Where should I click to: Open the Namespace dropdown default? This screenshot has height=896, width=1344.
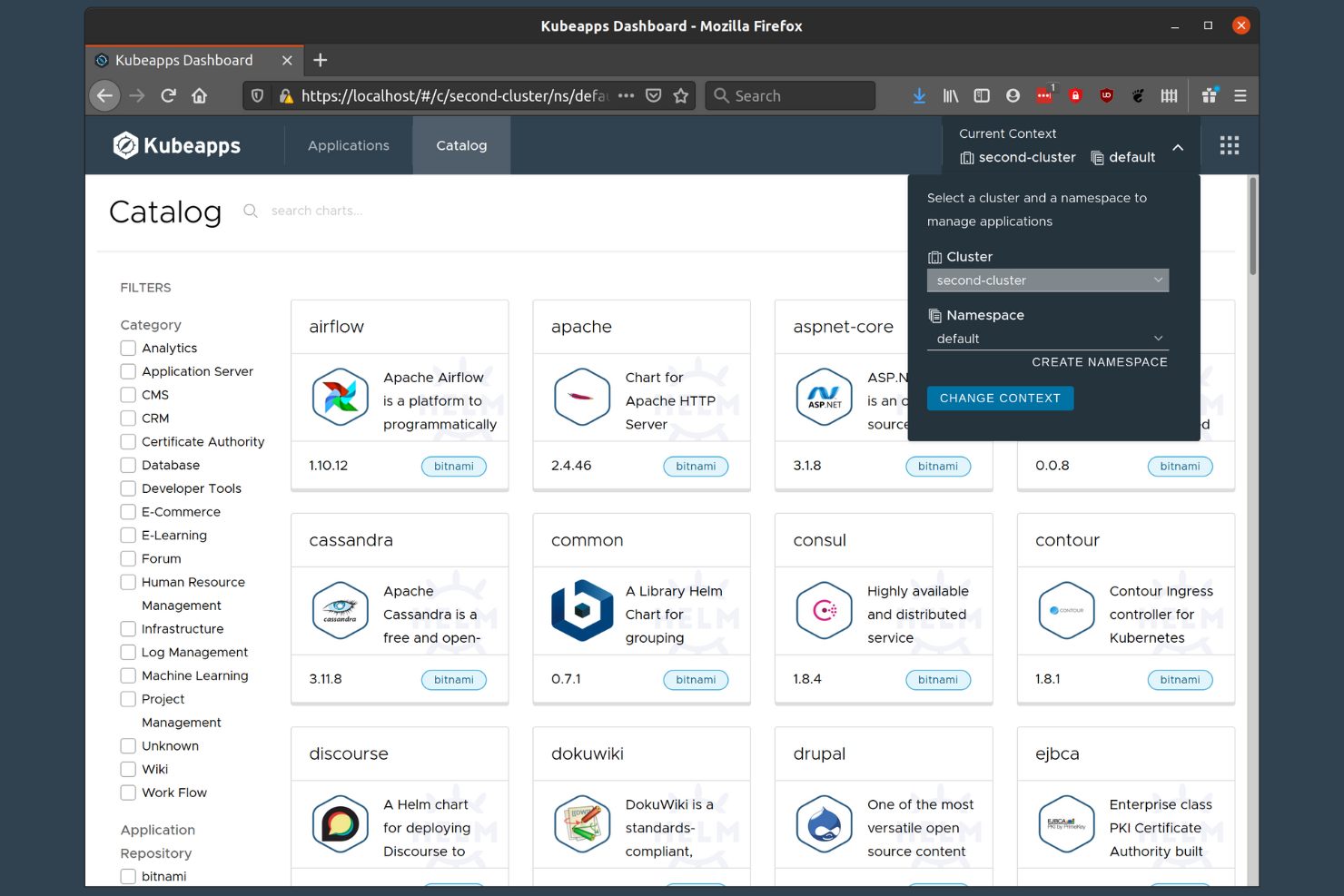click(x=1048, y=339)
